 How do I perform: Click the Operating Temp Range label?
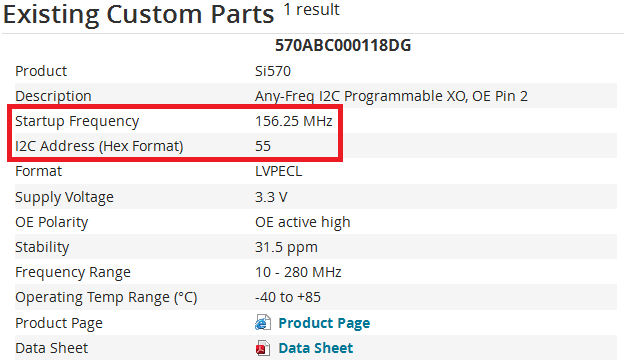pyautogui.click(x=106, y=298)
